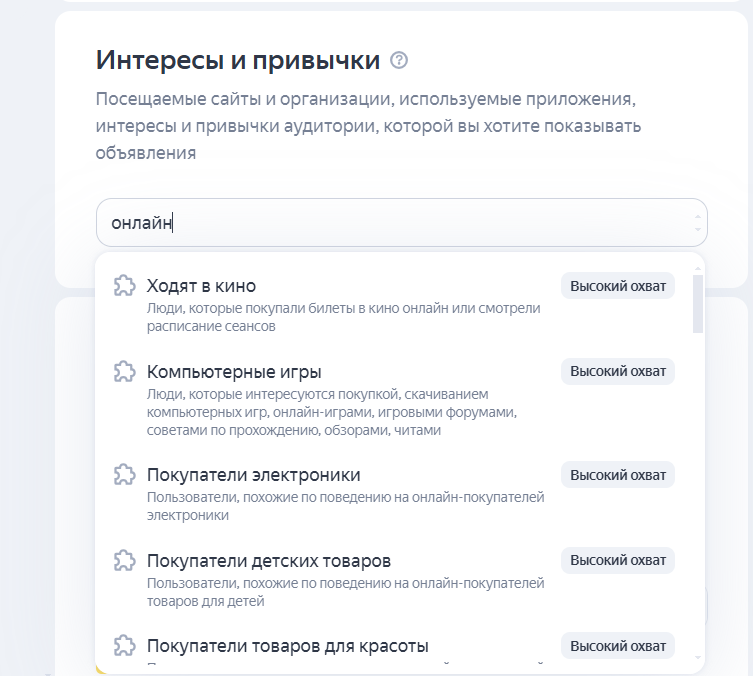Click the puzzle icon next to Ходят в кино
753x676 pixels.
[x=124, y=286]
